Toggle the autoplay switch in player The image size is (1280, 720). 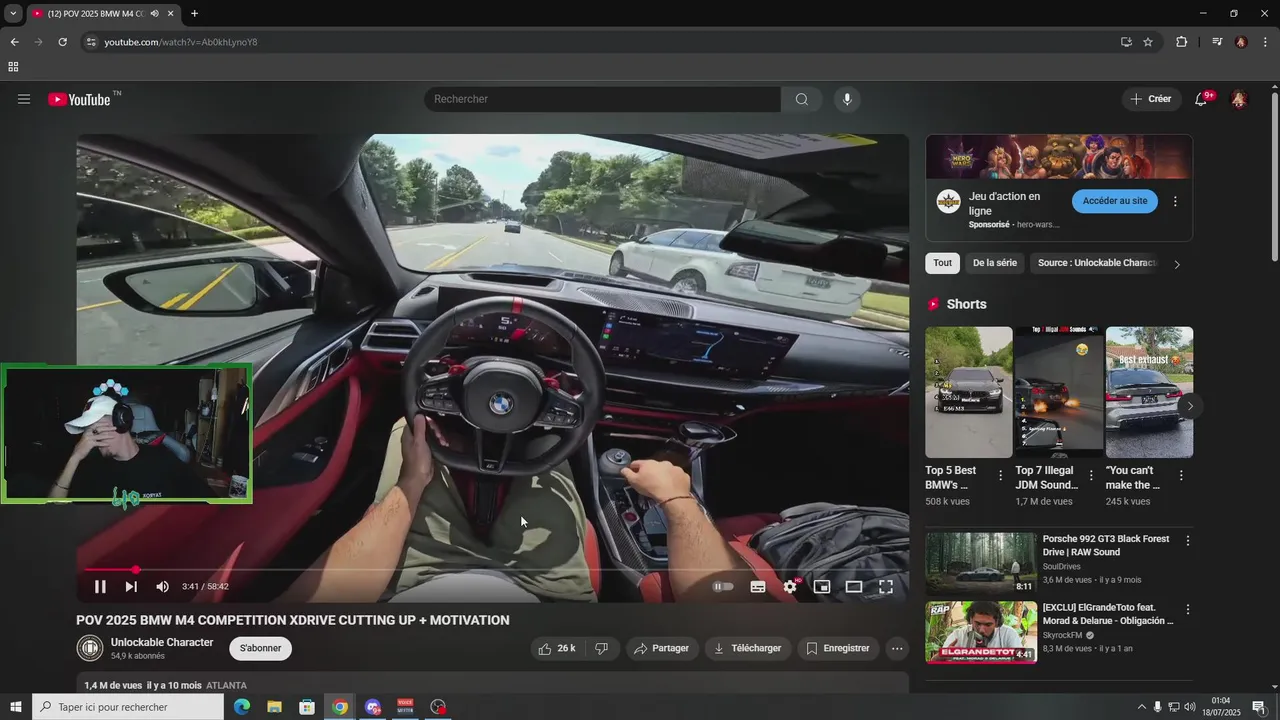tap(723, 587)
